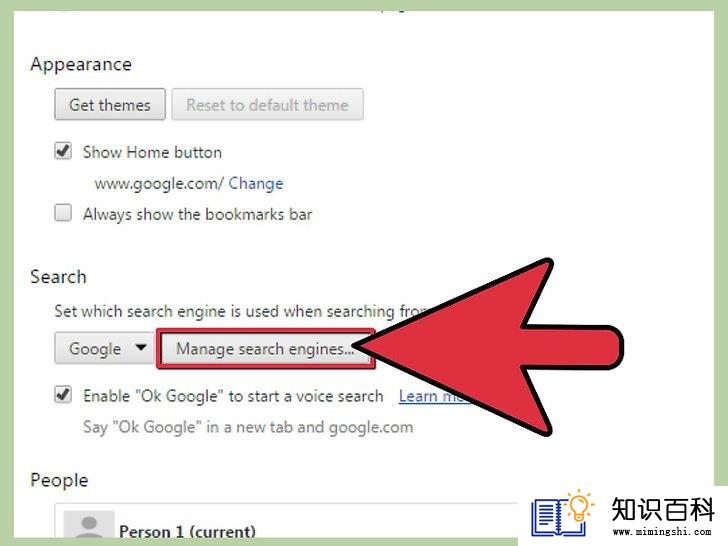Screen dimensions: 728x546
Task: Click the People section heading
Action: pyautogui.click(x=59, y=480)
